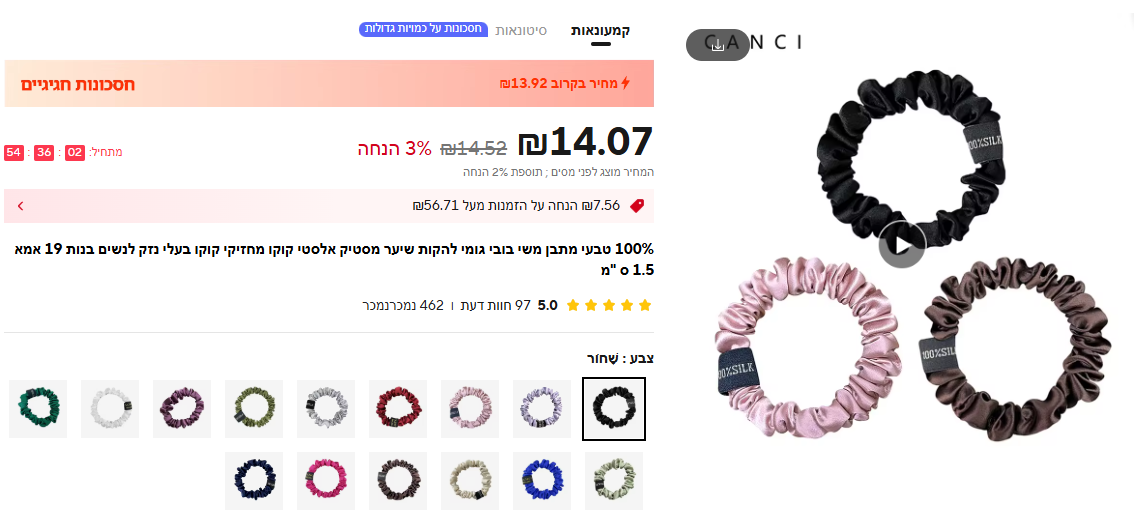Click the bulk quantity savings badge
The image size is (1142, 526).
[423, 30]
